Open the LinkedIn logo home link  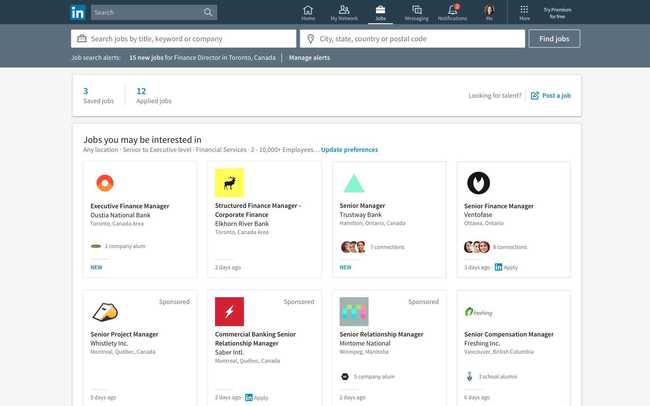click(78, 12)
